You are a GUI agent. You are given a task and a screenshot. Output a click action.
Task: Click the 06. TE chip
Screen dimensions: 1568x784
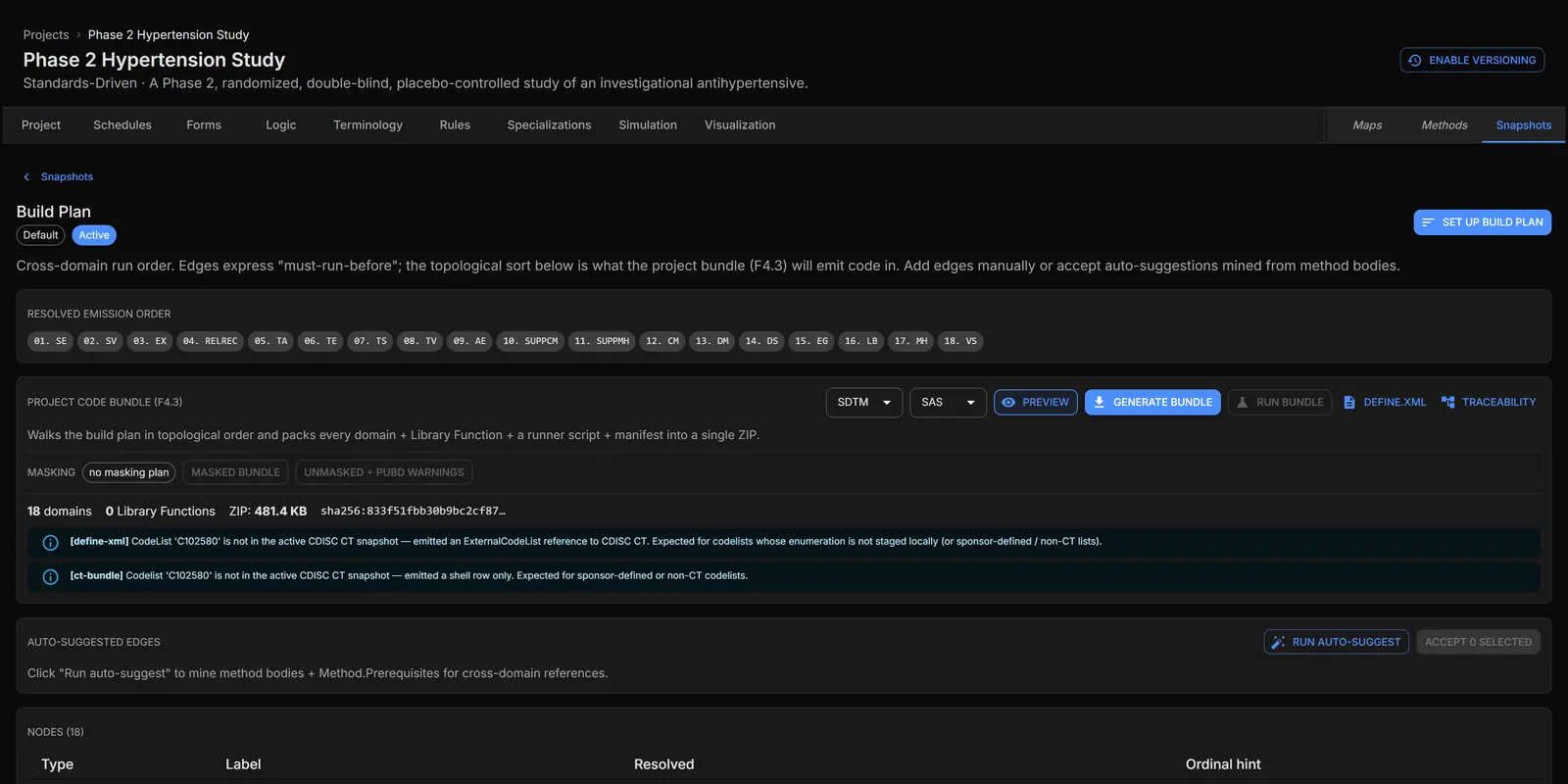(320, 341)
